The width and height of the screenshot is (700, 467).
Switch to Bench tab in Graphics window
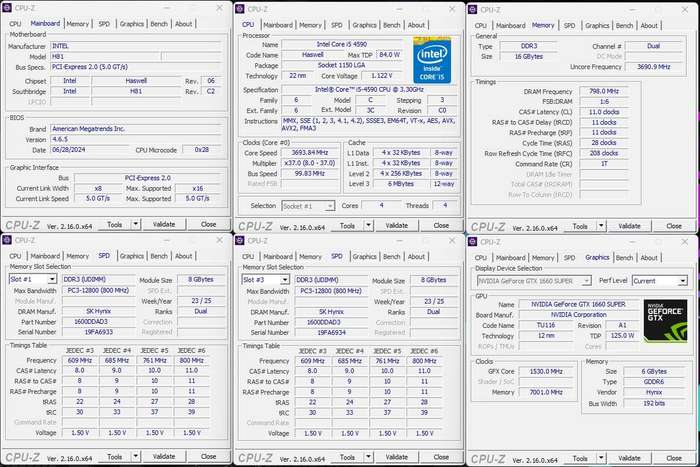pyautogui.click(x=625, y=258)
